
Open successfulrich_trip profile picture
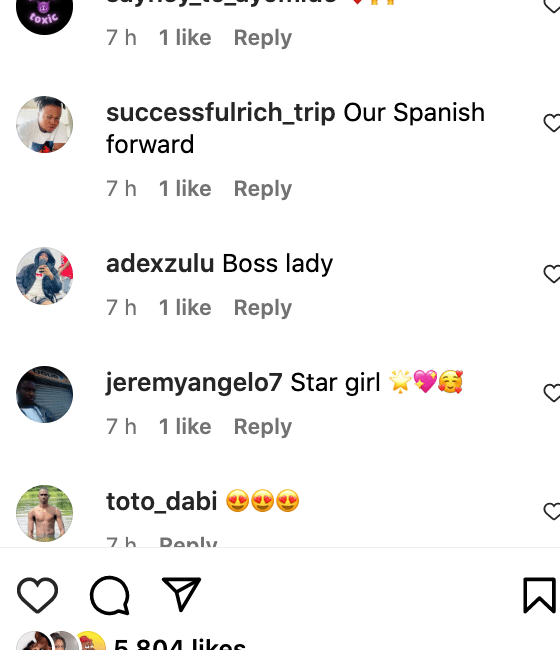[x=44, y=124]
